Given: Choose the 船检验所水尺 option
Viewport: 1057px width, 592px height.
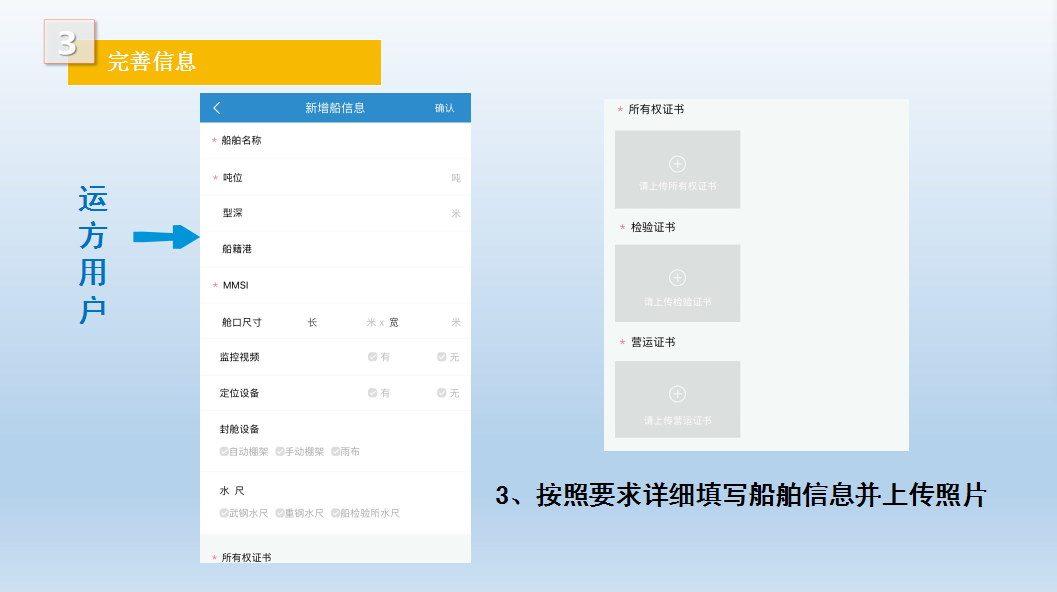Looking at the screenshot, I should point(336,513).
